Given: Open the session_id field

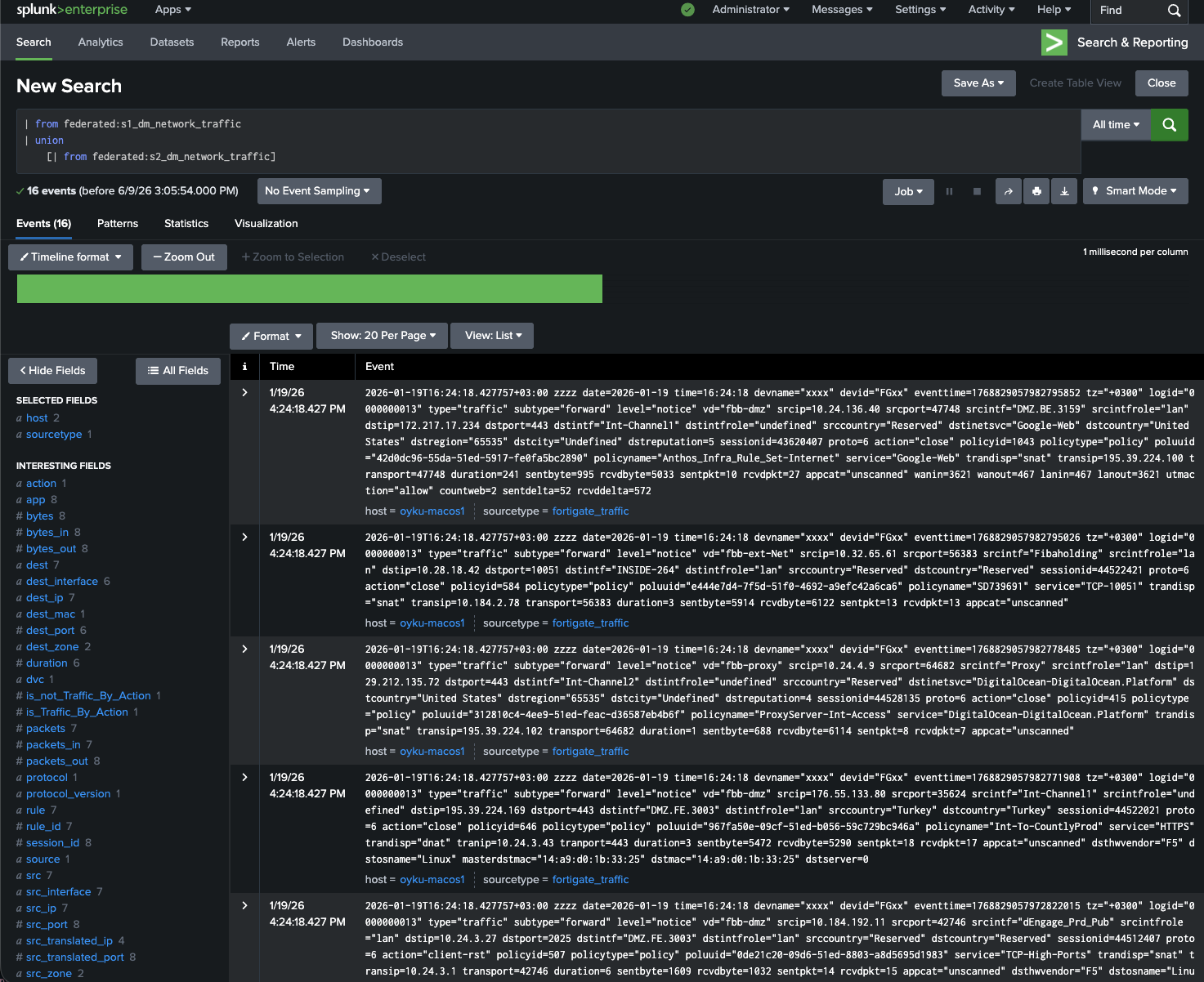Looking at the screenshot, I should click(53, 843).
